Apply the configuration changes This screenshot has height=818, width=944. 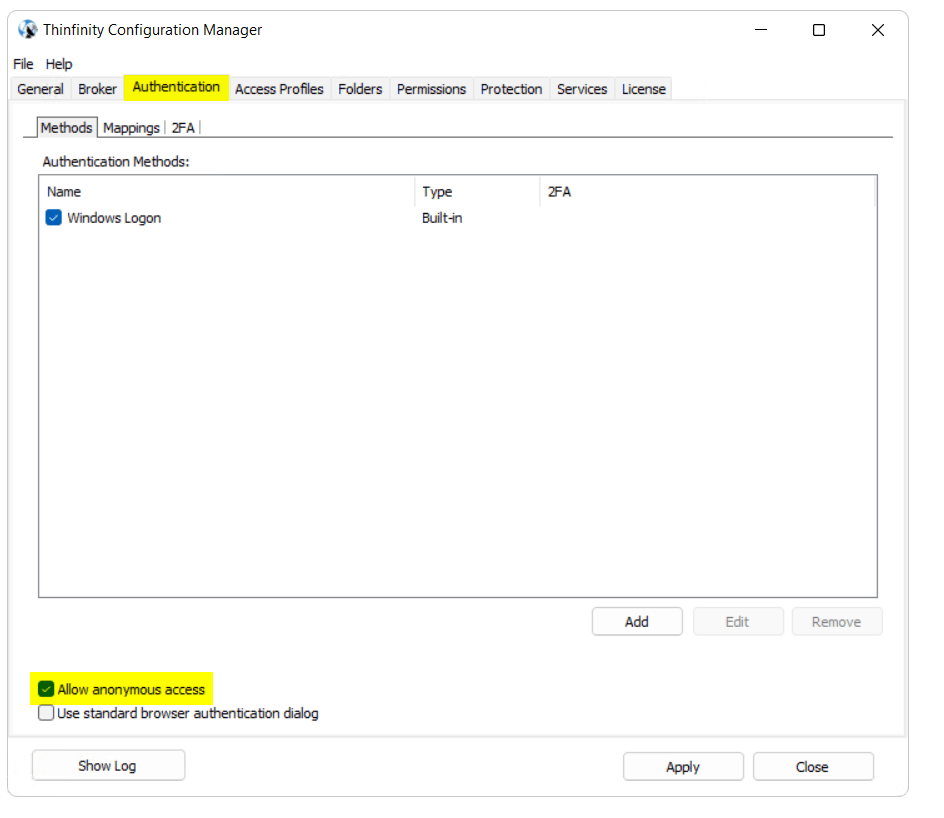pyautogui.click(x=683, y=767)
